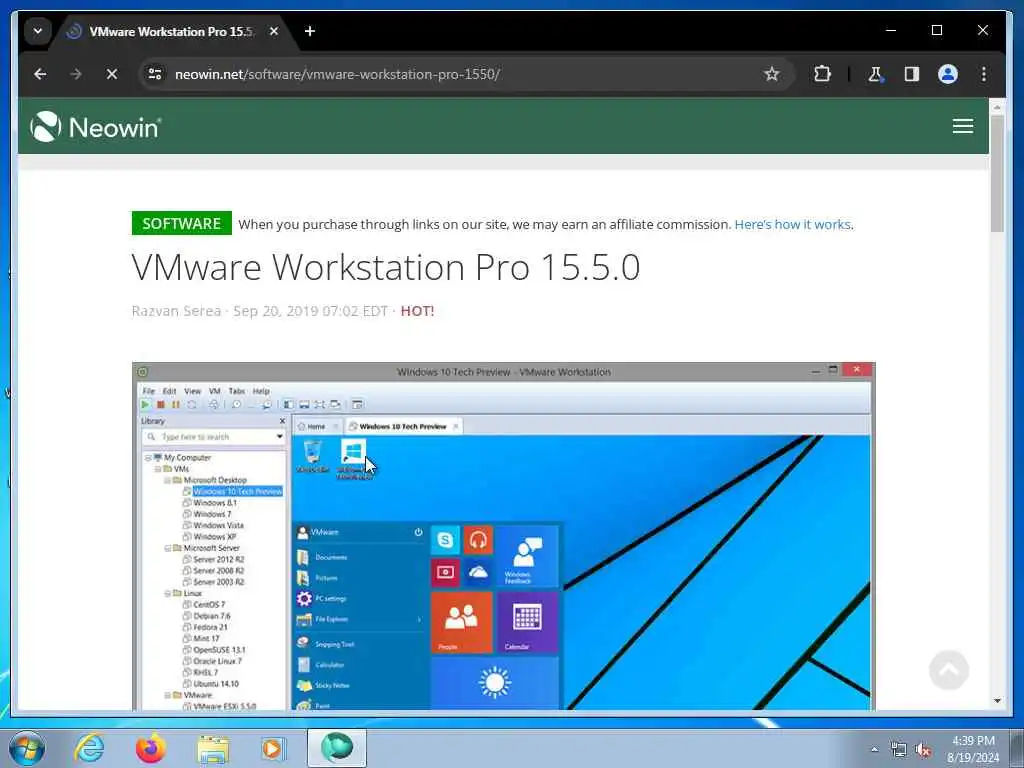Open Chrome Labs flask icon
Image resolution: width=1024 pixels, height=768 pixels.
[875, 74]
